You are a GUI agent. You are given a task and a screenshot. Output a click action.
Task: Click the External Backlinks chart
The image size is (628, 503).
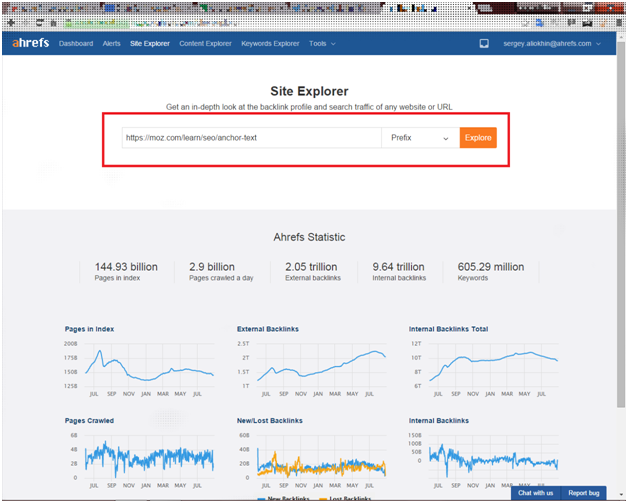312,368
